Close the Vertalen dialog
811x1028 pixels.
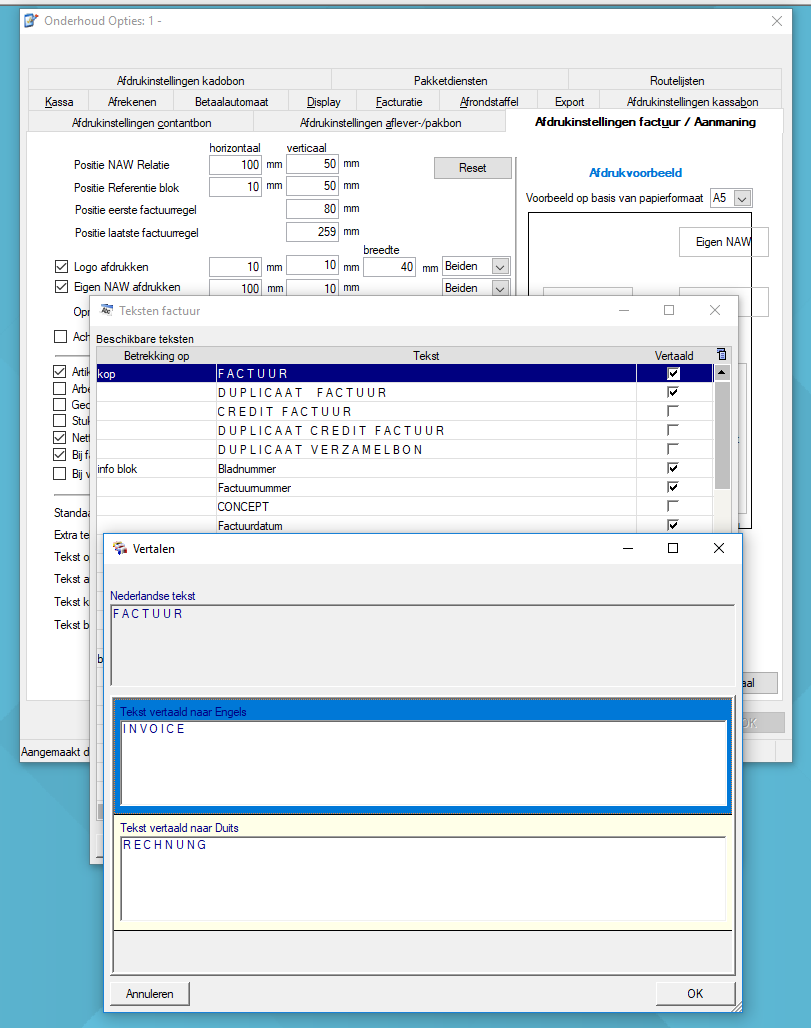click(x=719, y=548)
